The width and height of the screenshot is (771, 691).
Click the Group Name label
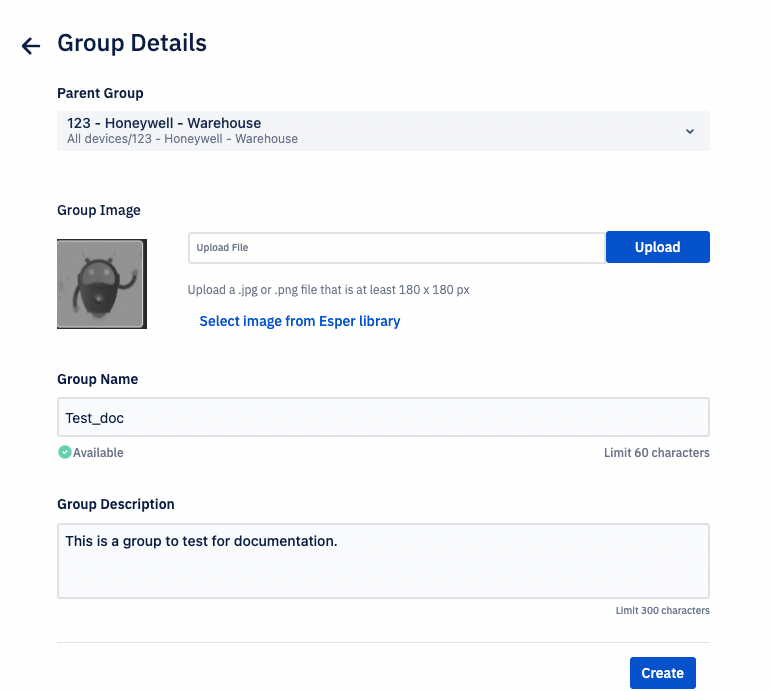pos(97,379)
